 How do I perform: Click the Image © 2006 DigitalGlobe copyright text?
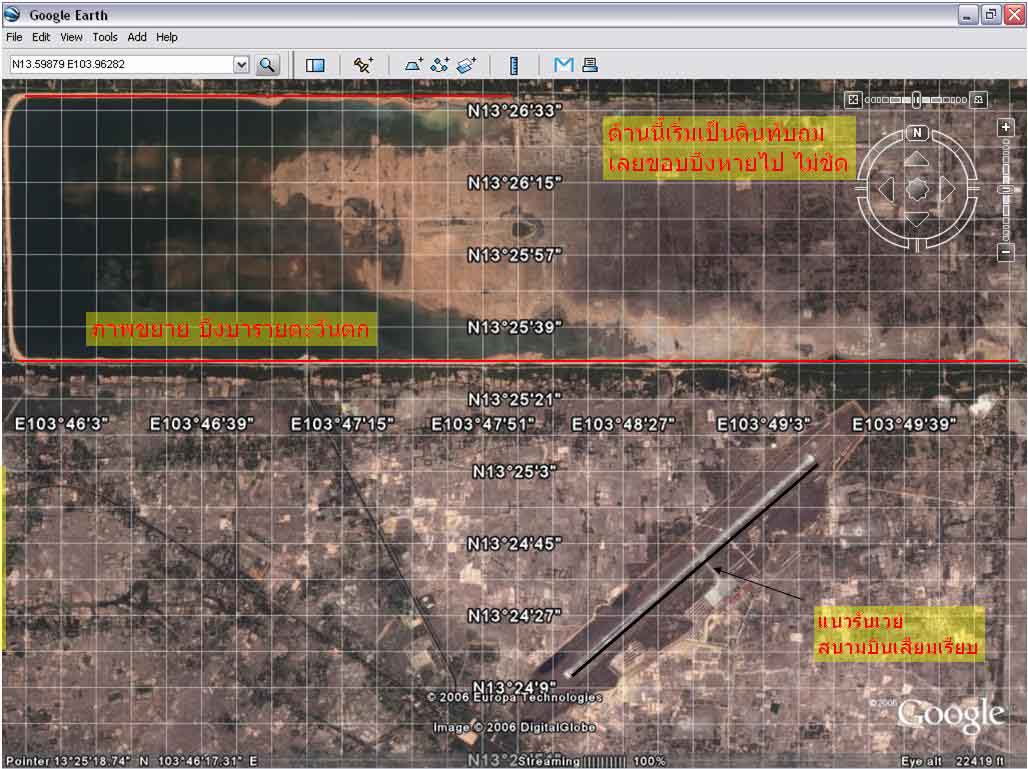515,727
